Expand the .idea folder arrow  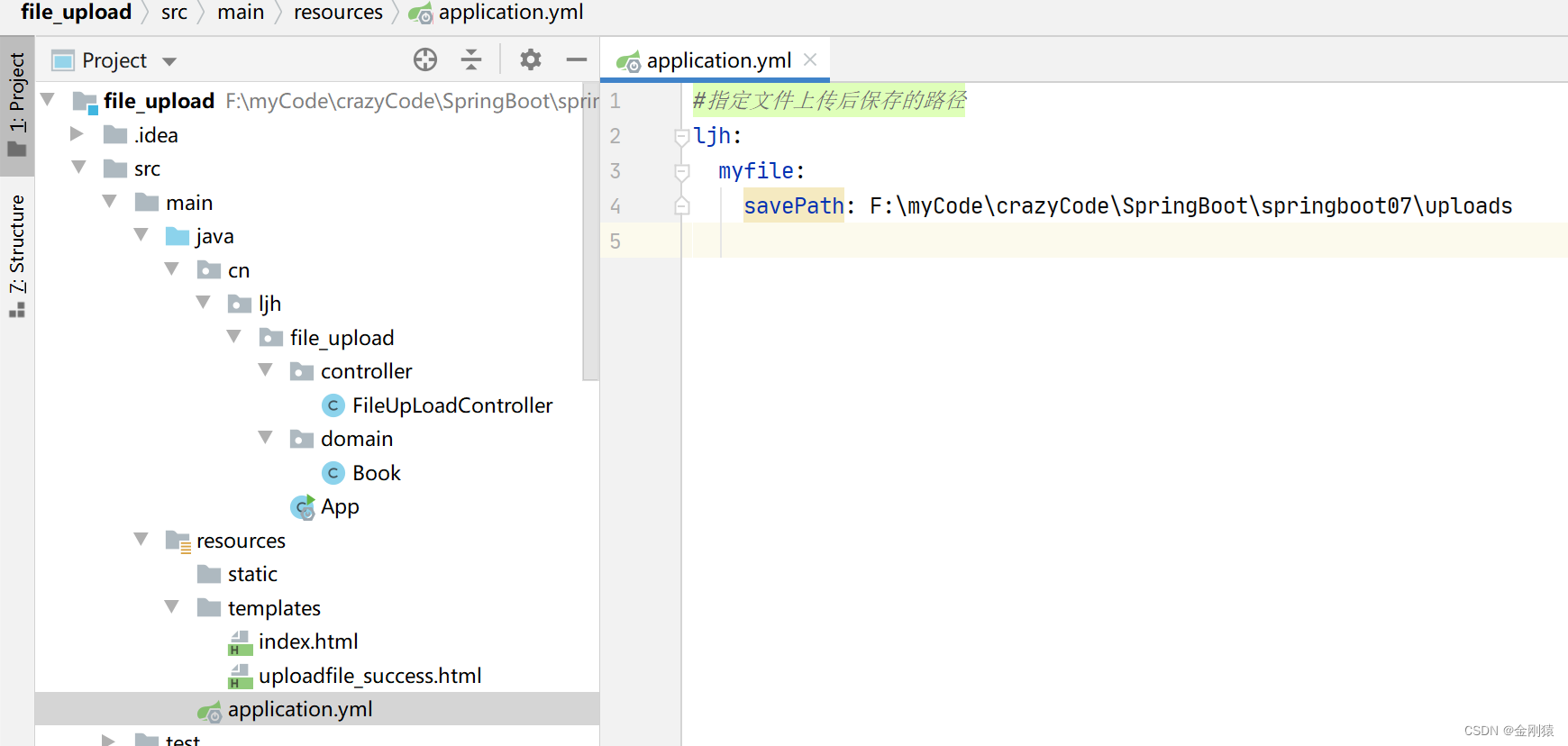click(x=77, y=134)
